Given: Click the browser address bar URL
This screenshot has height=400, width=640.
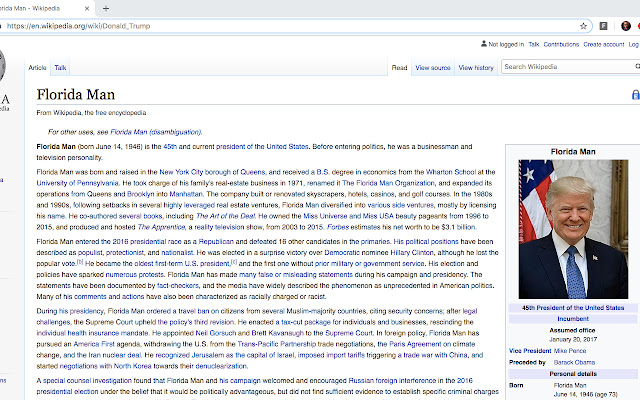Looking at the screenshot, I should pos(78,26).
